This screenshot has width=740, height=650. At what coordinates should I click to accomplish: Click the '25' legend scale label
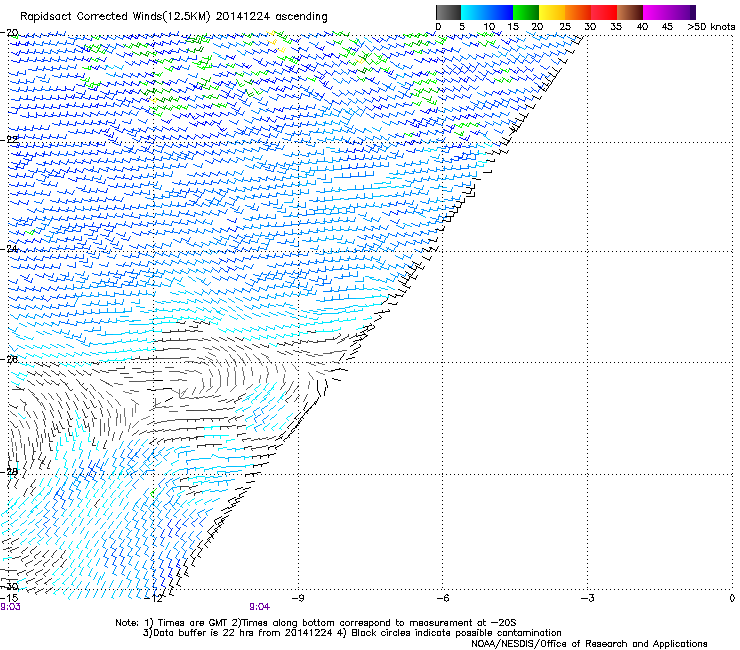564,27
